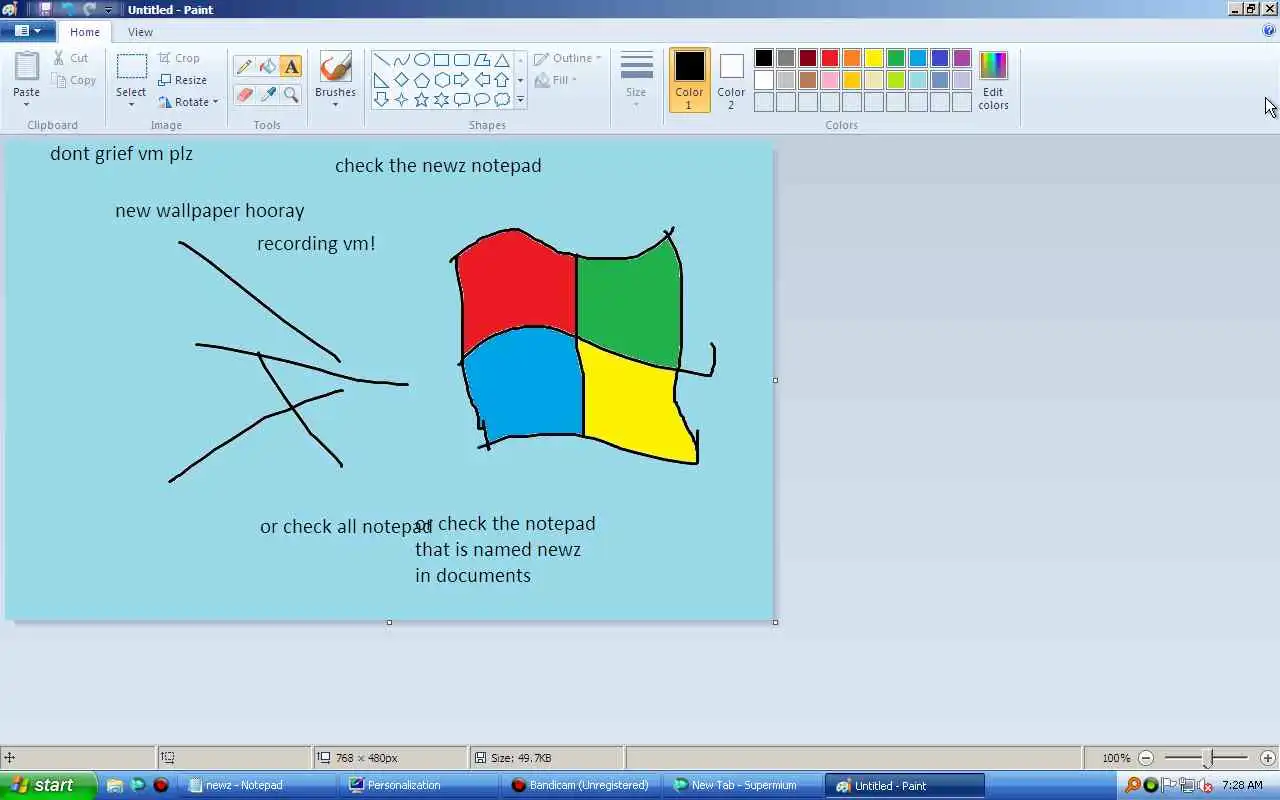1280x800 pixels.
Task: Click the Brushes tool icon
Action: (x=335, y=67)
